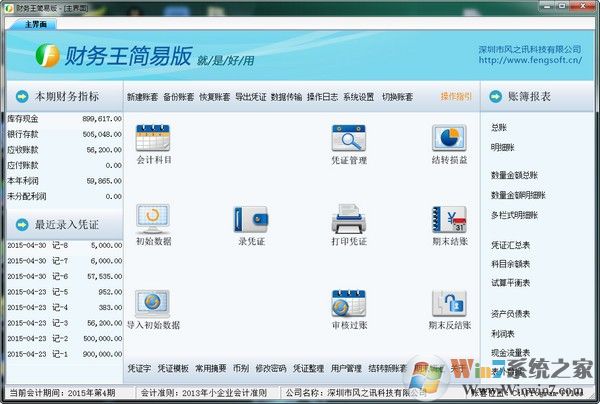Click the 打印凭证 printer icon
The height and width of the screenshot is (404, 600).
[349, 219]
